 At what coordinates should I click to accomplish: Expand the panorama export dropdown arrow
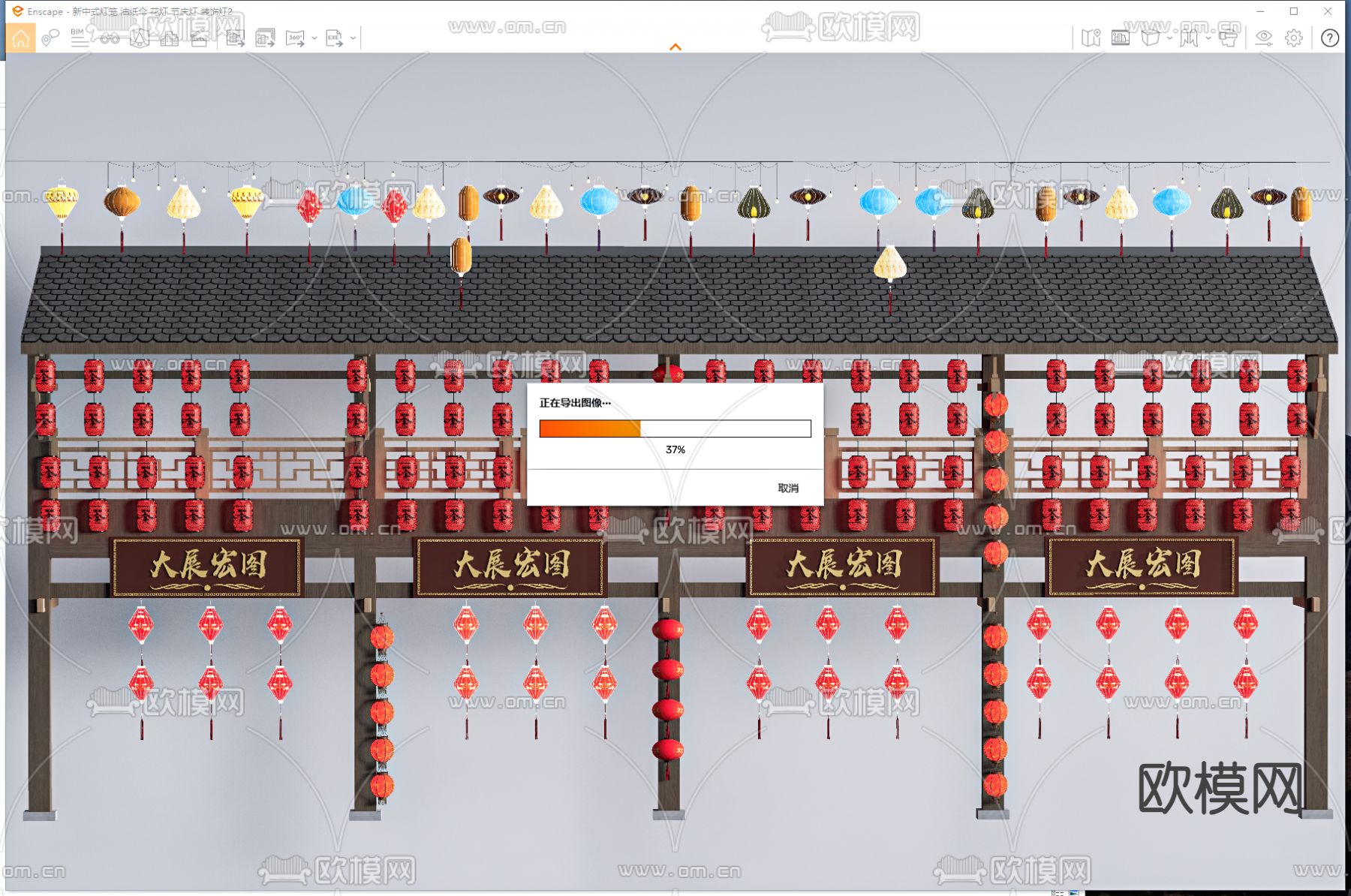pyautogui.click(x=314, y=38)
